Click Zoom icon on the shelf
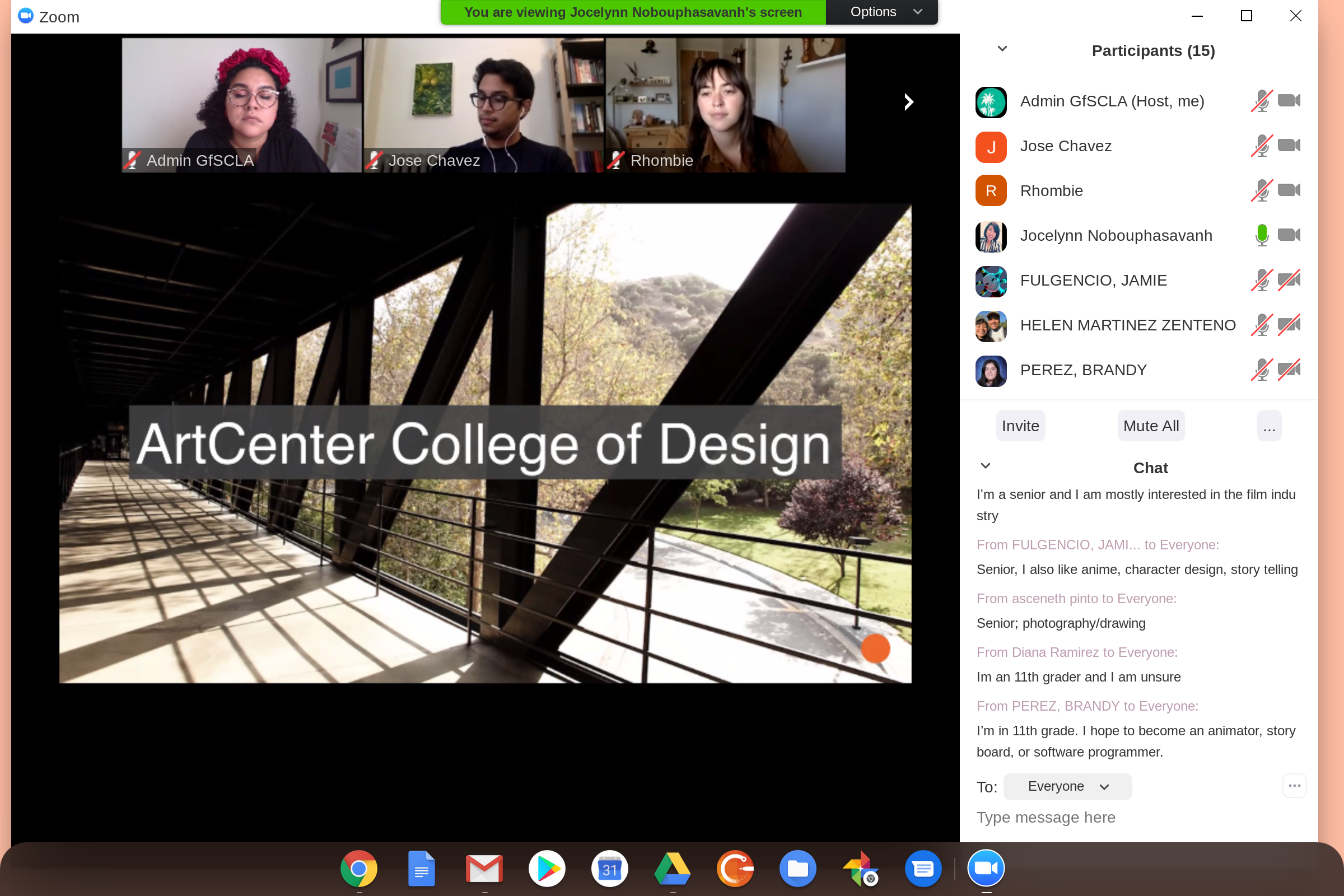 point(986,869)
